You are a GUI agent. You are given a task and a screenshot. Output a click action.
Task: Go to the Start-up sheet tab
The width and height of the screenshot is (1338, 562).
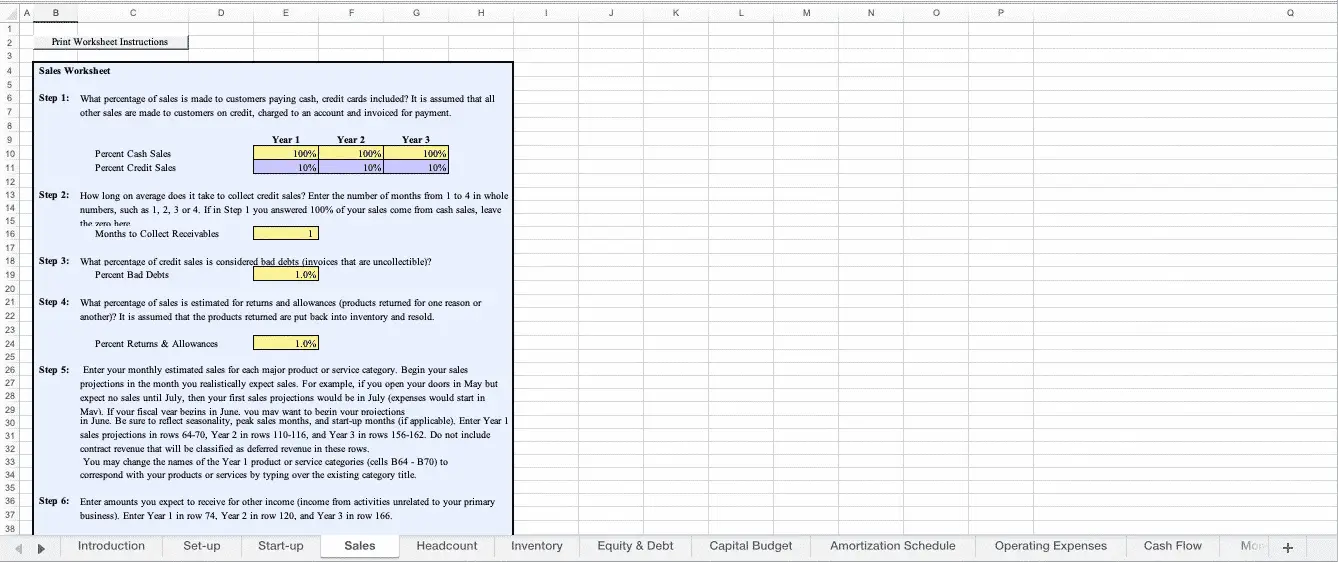(281, 546)
